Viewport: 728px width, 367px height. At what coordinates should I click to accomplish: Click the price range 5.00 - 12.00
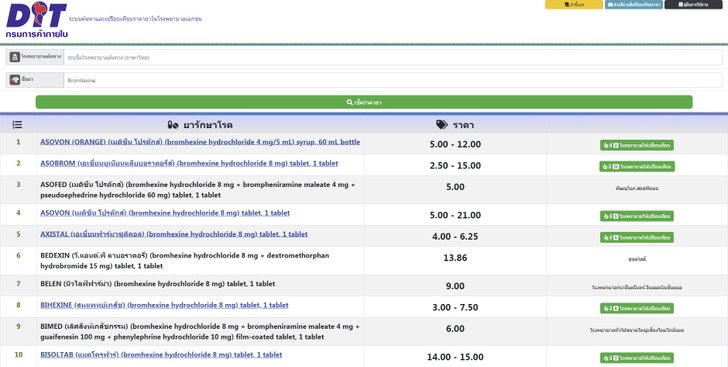point(455,144)
